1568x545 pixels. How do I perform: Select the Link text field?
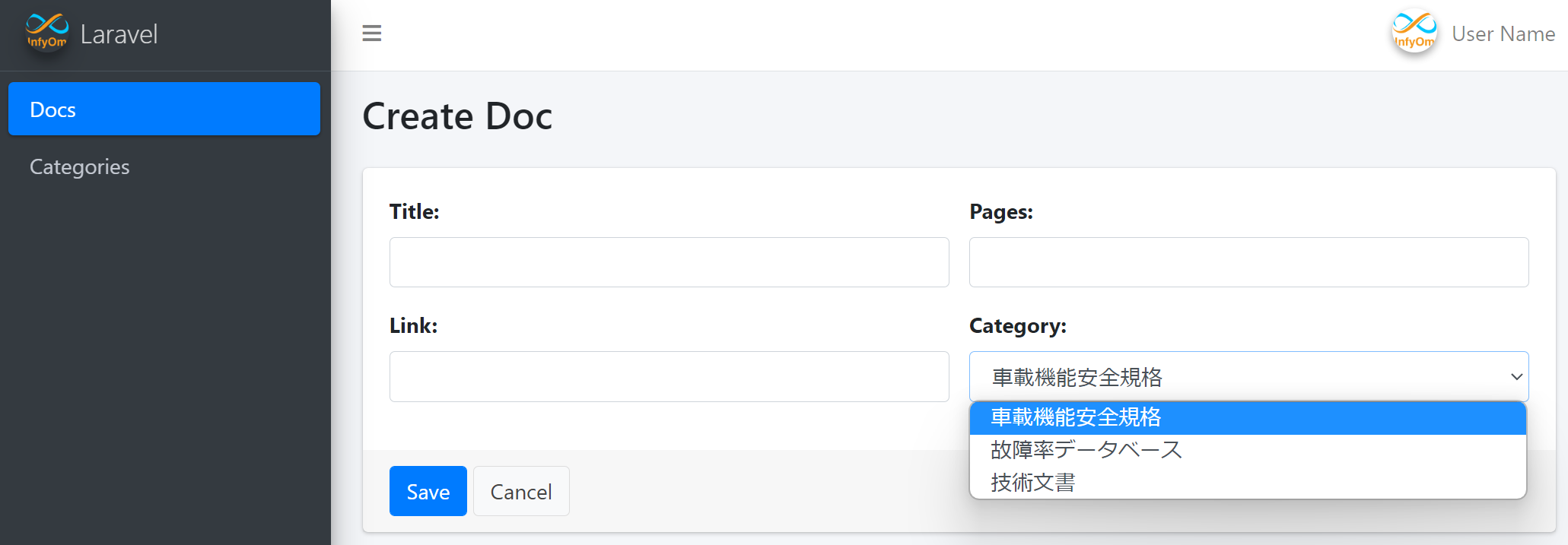pyautogui.click(x=669, y=376)
